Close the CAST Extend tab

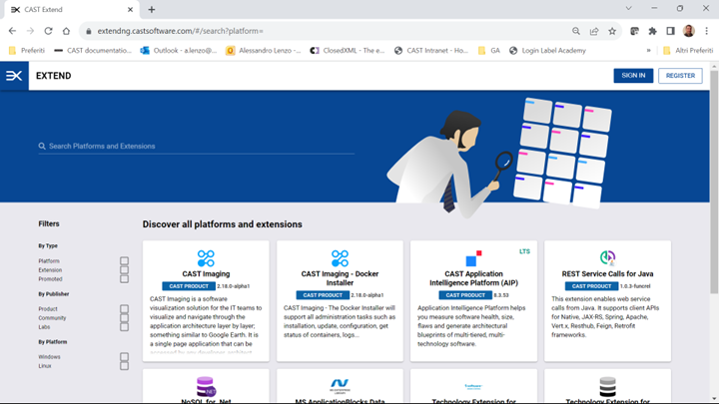coord(130,9)
